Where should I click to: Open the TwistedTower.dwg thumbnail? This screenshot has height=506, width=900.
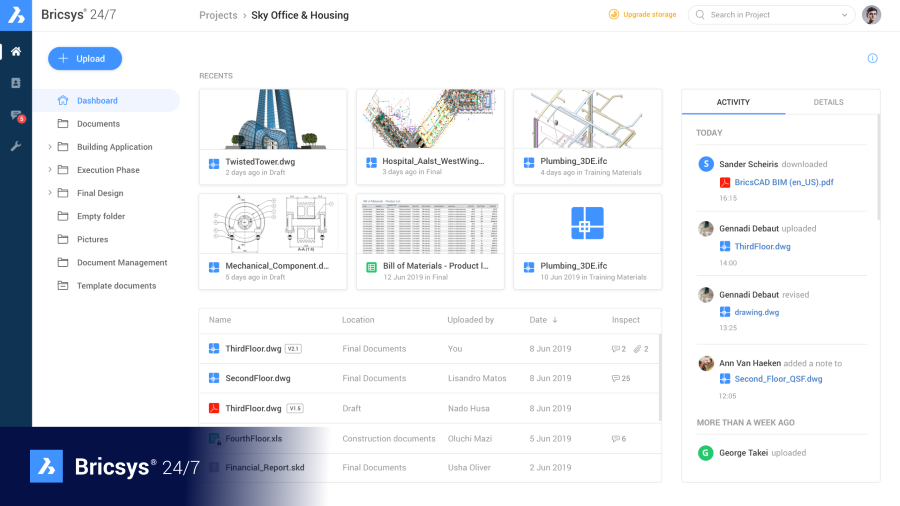(x=273, y=119)
